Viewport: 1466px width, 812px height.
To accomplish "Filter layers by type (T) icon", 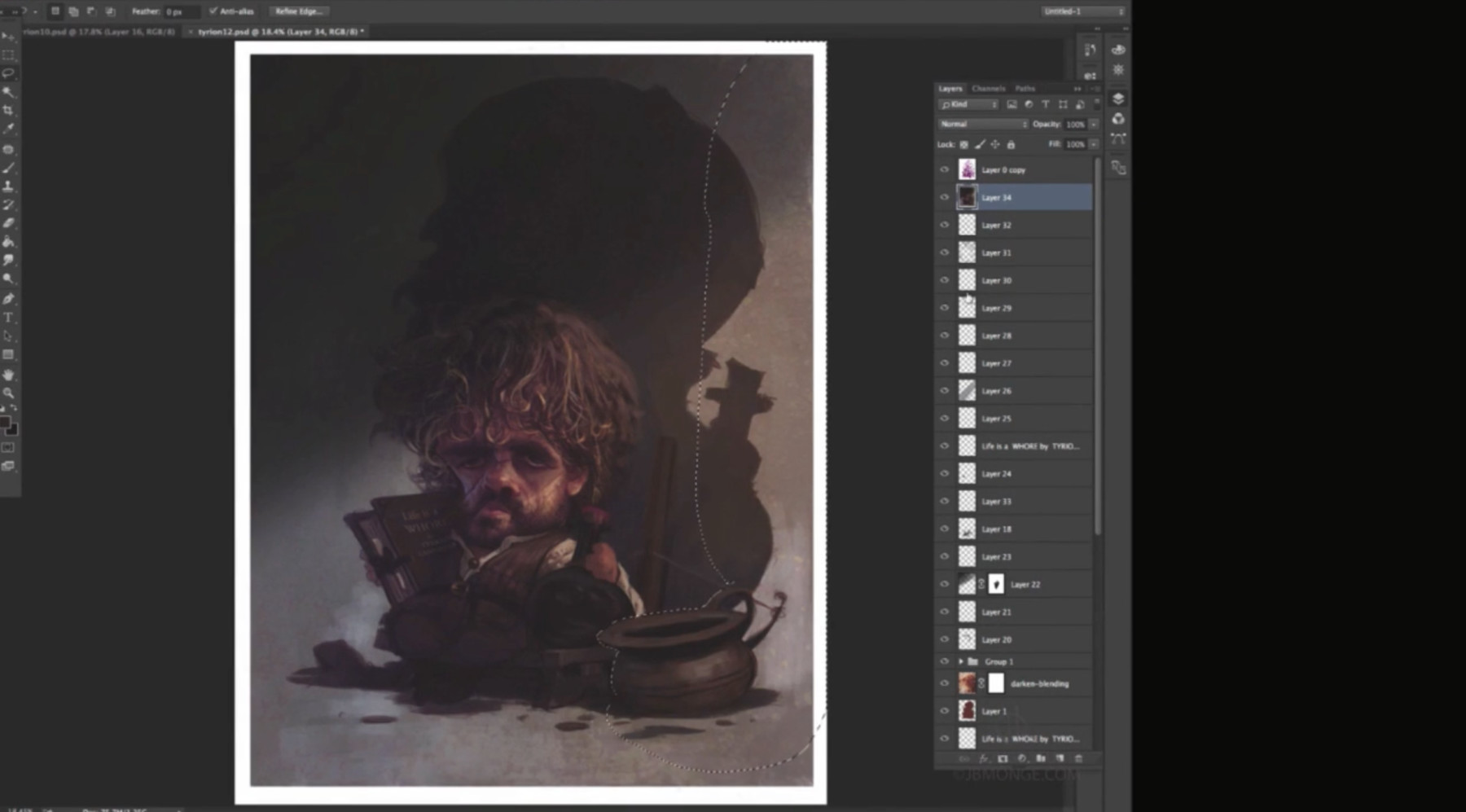I will coord(1046,104).
